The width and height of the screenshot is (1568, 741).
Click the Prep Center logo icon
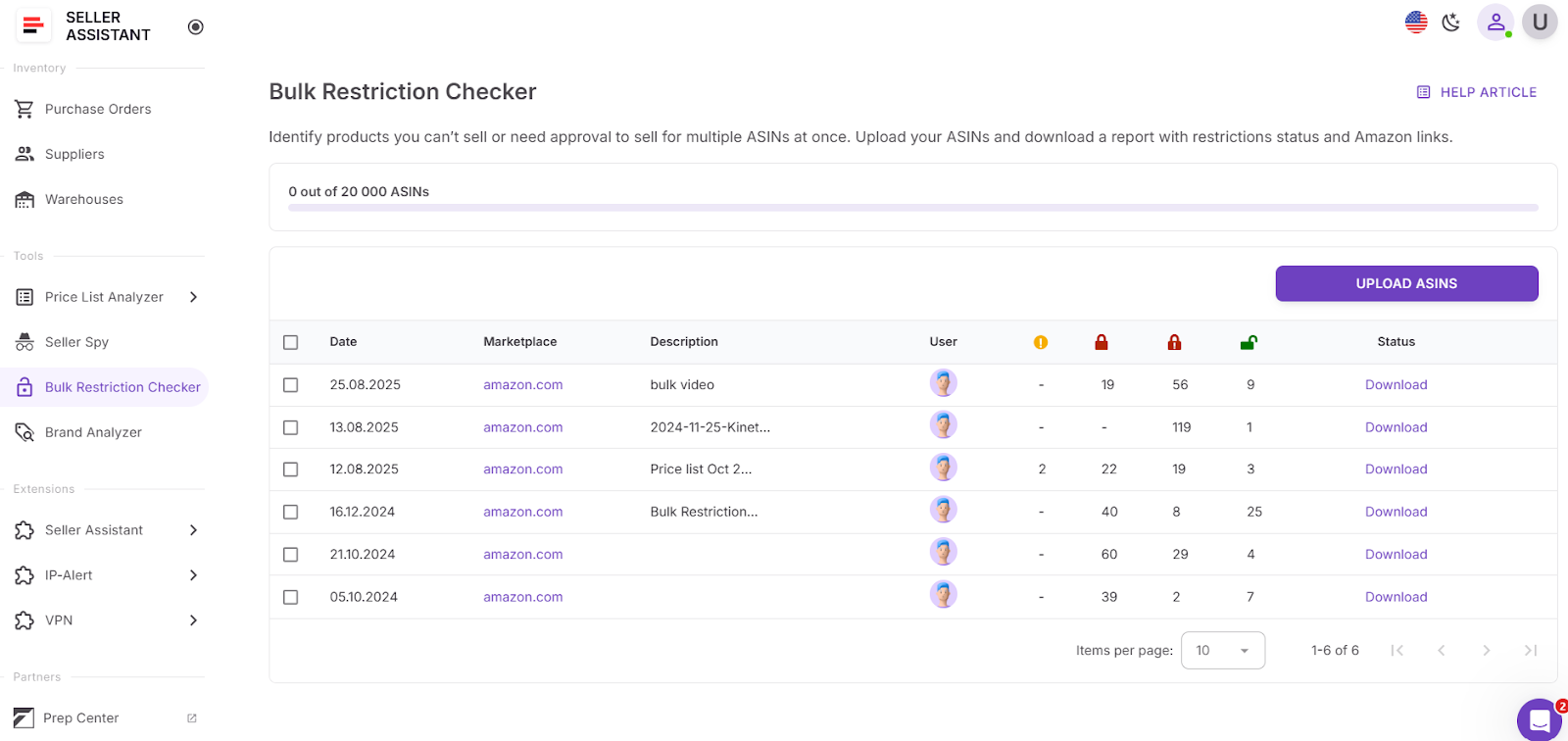pyautogui.click(x=24, y=717)
